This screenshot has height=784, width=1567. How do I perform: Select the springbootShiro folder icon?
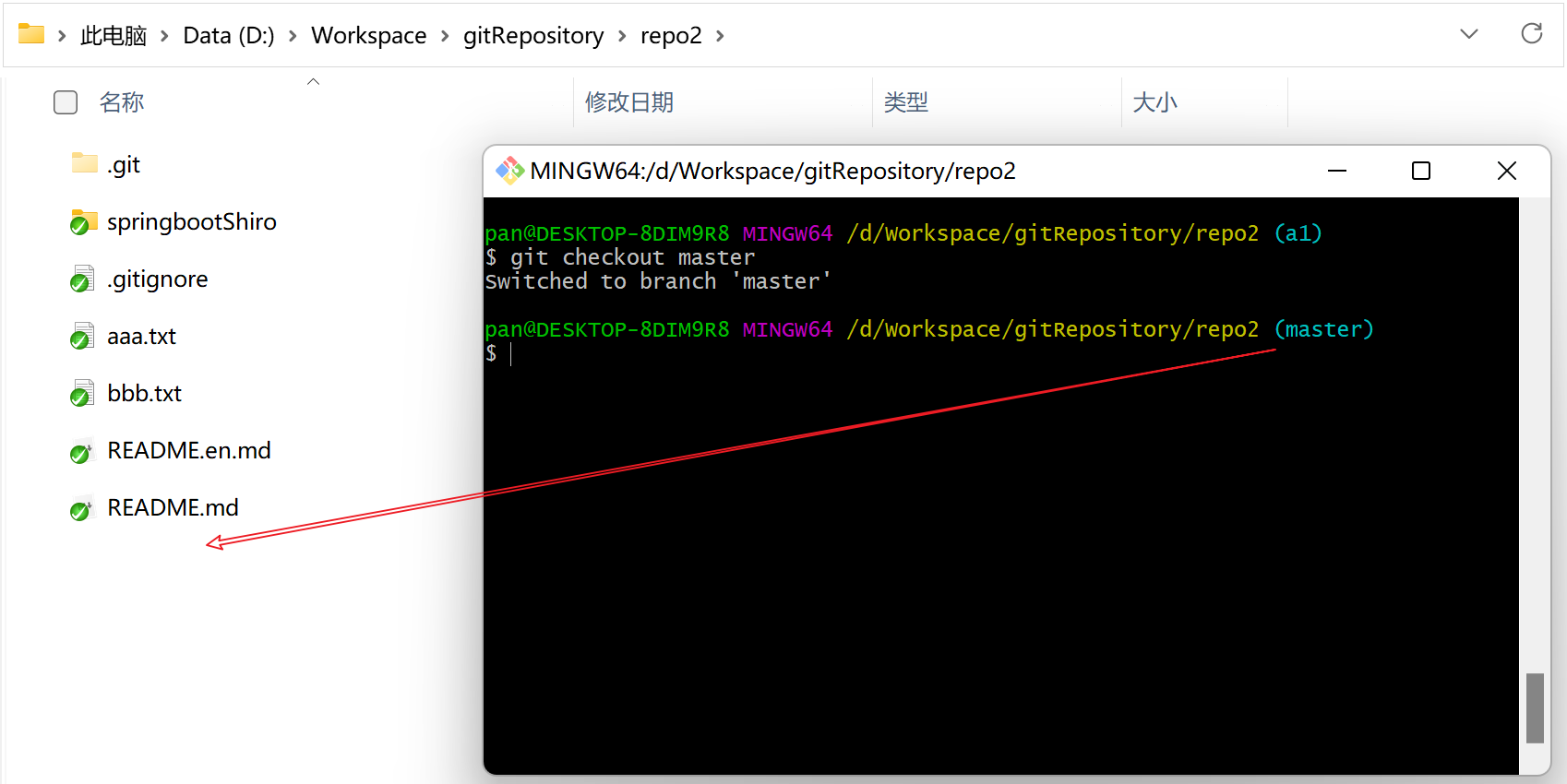pos(84,222)
